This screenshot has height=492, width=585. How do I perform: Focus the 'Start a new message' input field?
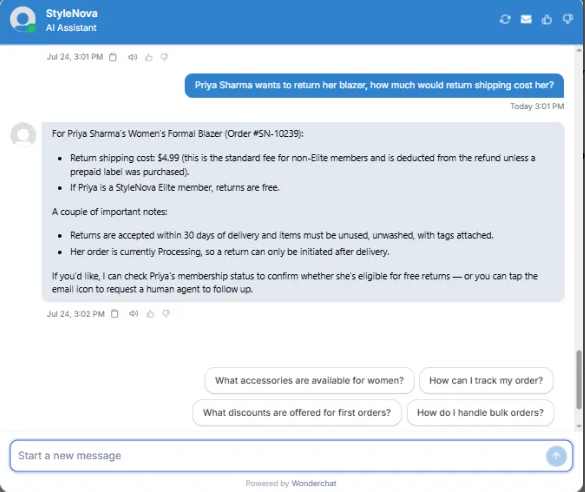[x=291, y=455]
